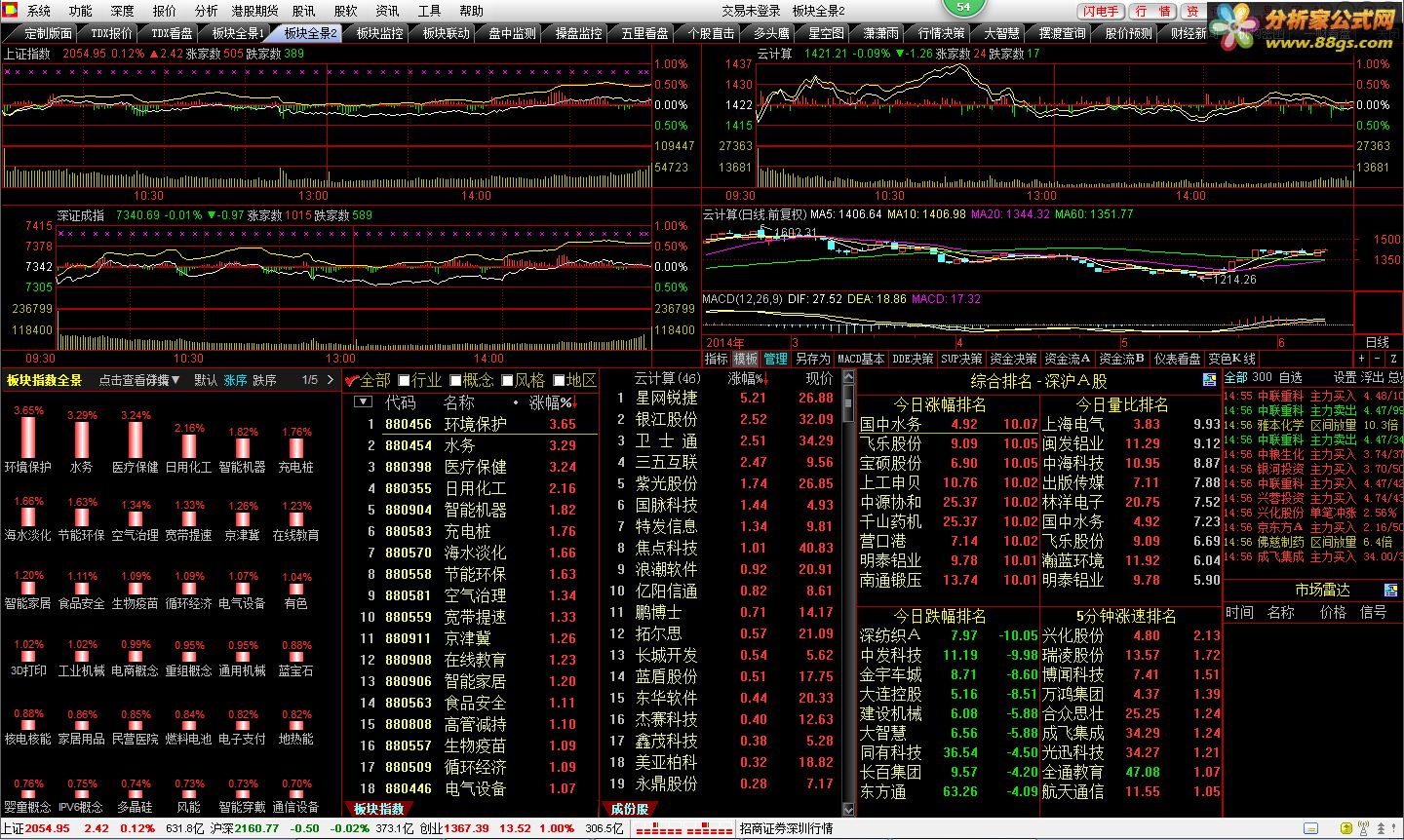Open the 工具 menu

429,11
